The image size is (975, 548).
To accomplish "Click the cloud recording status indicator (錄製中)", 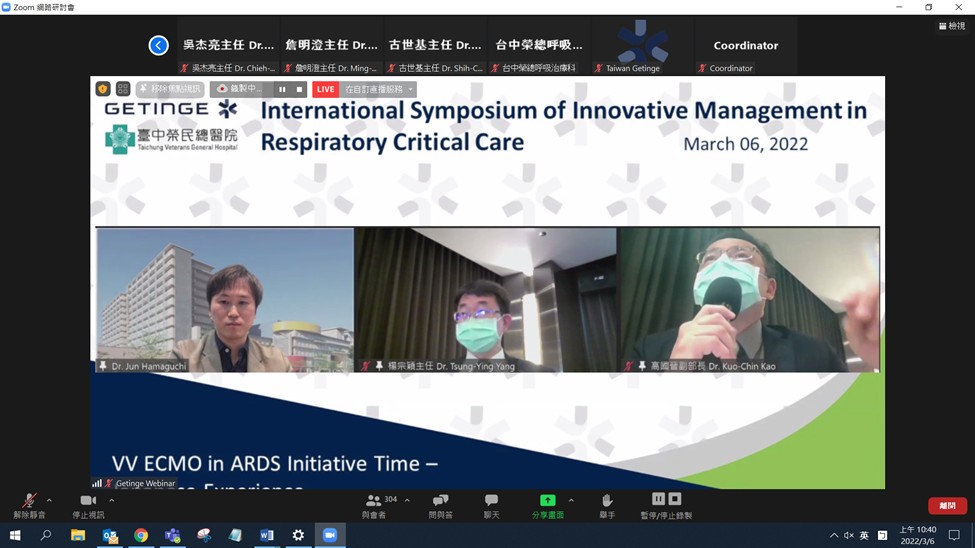I will 241,89.
